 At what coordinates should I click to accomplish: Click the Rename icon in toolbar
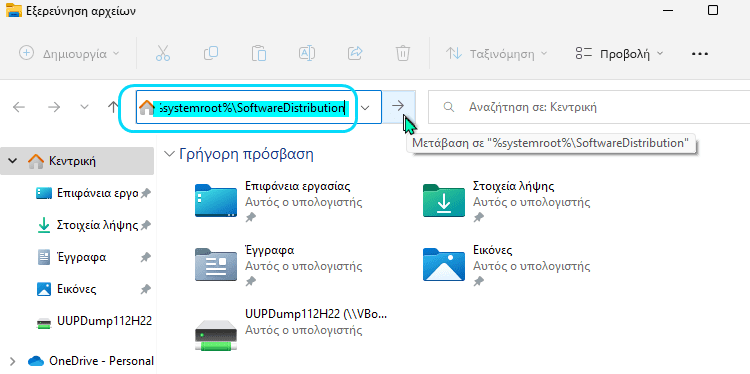coord(307,53)
